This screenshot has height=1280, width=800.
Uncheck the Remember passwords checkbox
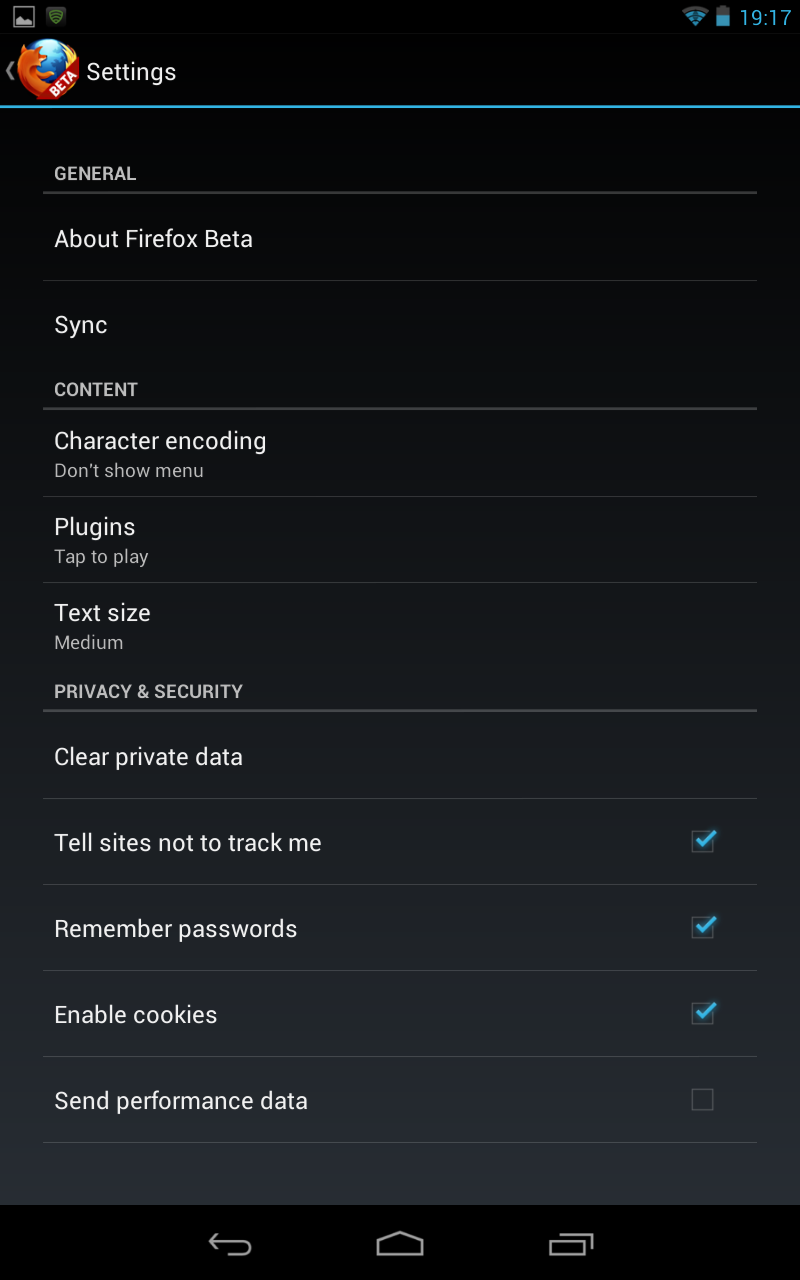coord(703,928)
